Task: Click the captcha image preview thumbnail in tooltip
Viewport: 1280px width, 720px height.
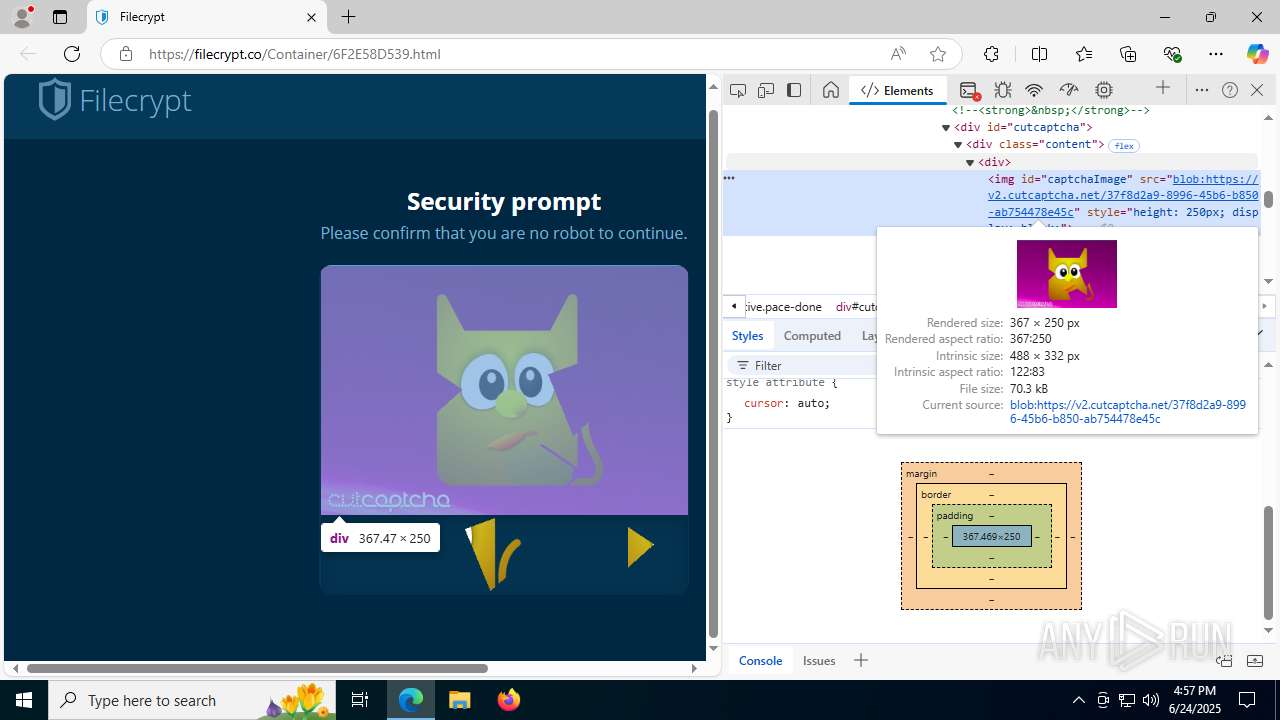Action: coord(1066,274)
